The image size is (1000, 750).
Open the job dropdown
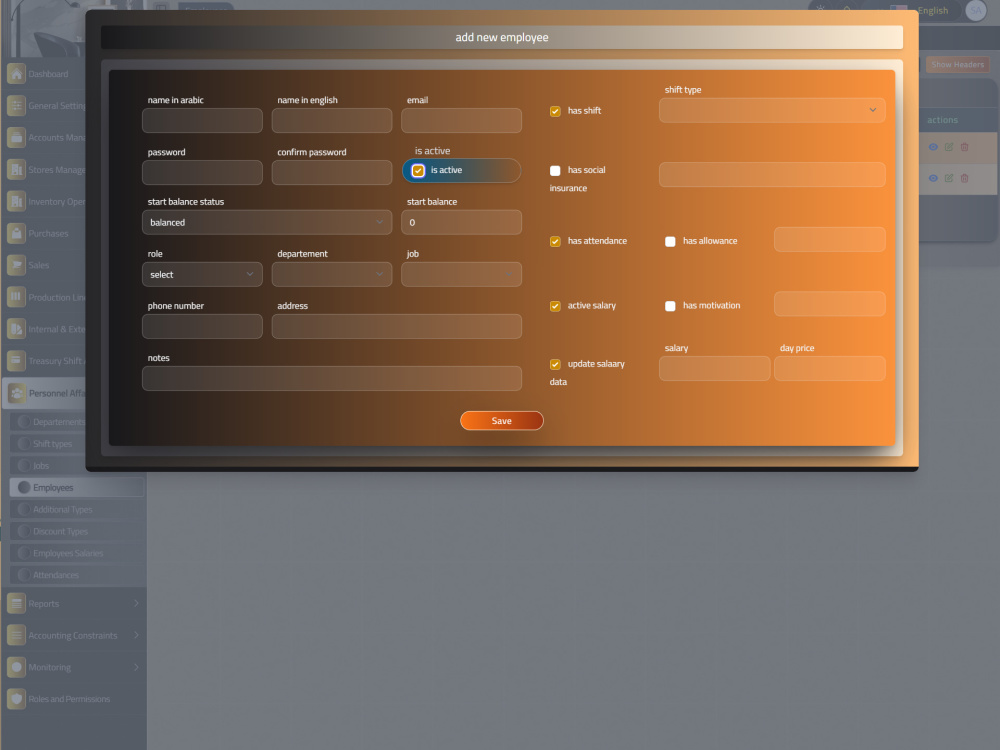(x=461, y=275)
